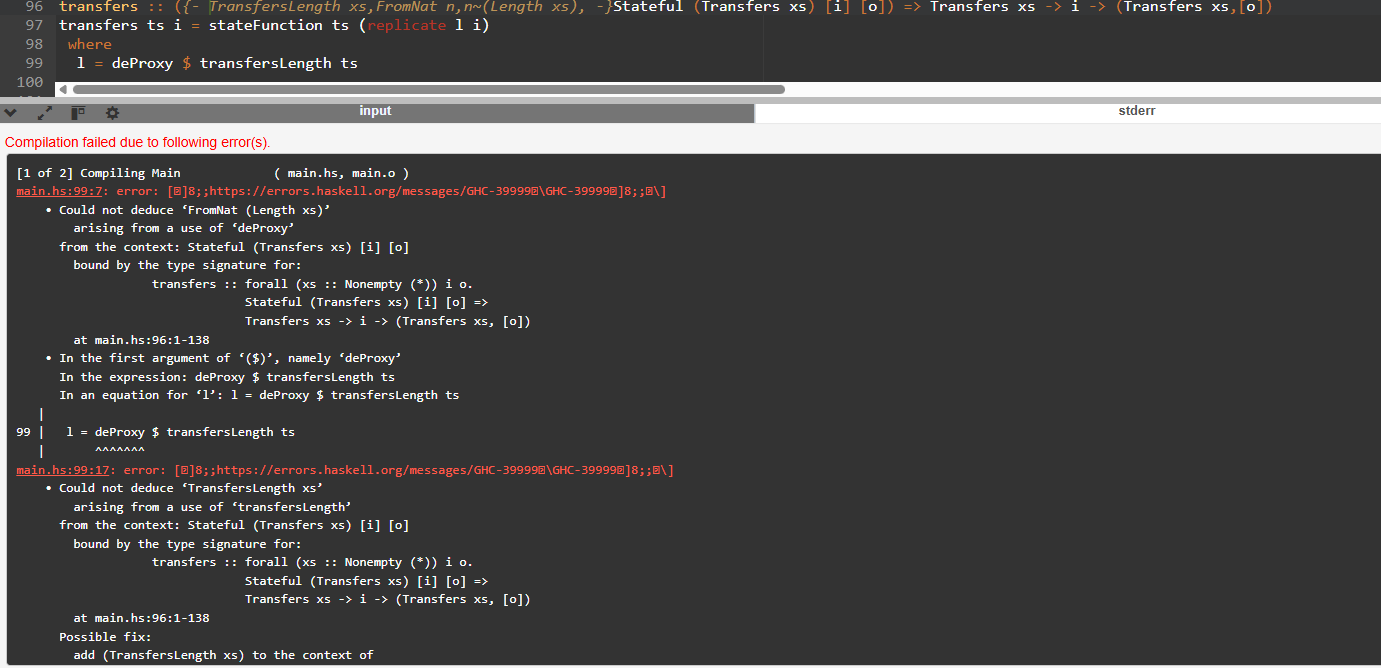Viewport: 1381px width, 668px height.
Task: Click the console layout position icon
Action: (x=78, y=113)
